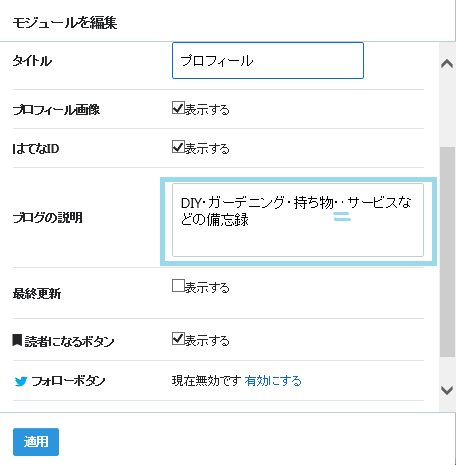The width and height of the screenshot is (456, 465).
Task: Click the 有効にする link
Action: 273,381
